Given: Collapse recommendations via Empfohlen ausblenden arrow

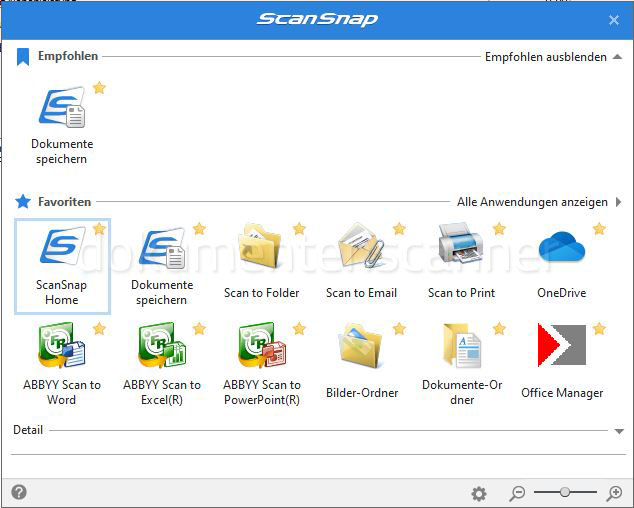Looking at the screenshot, I should [618, 58].
